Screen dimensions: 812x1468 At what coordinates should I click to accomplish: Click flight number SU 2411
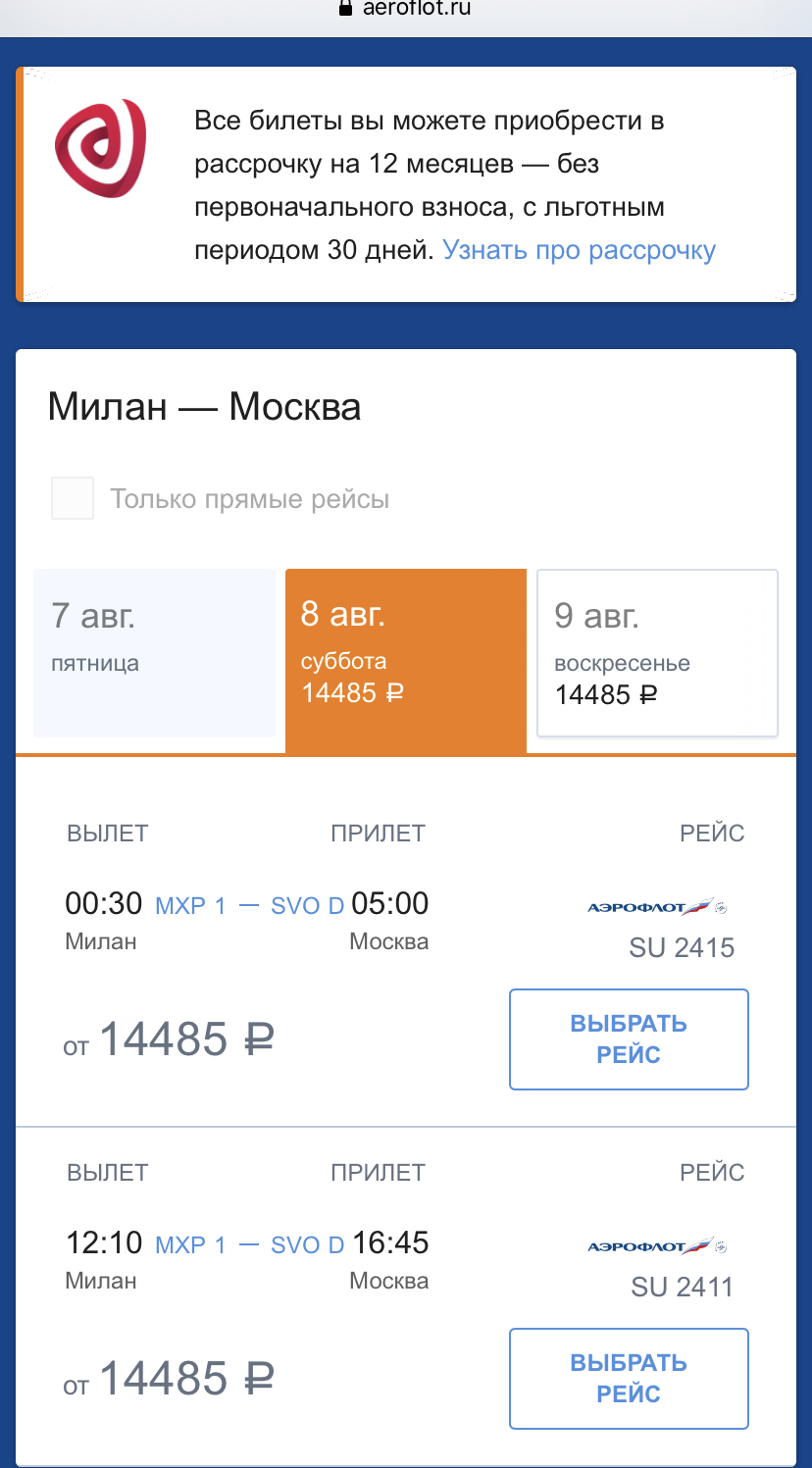[x=682, y=1288]
